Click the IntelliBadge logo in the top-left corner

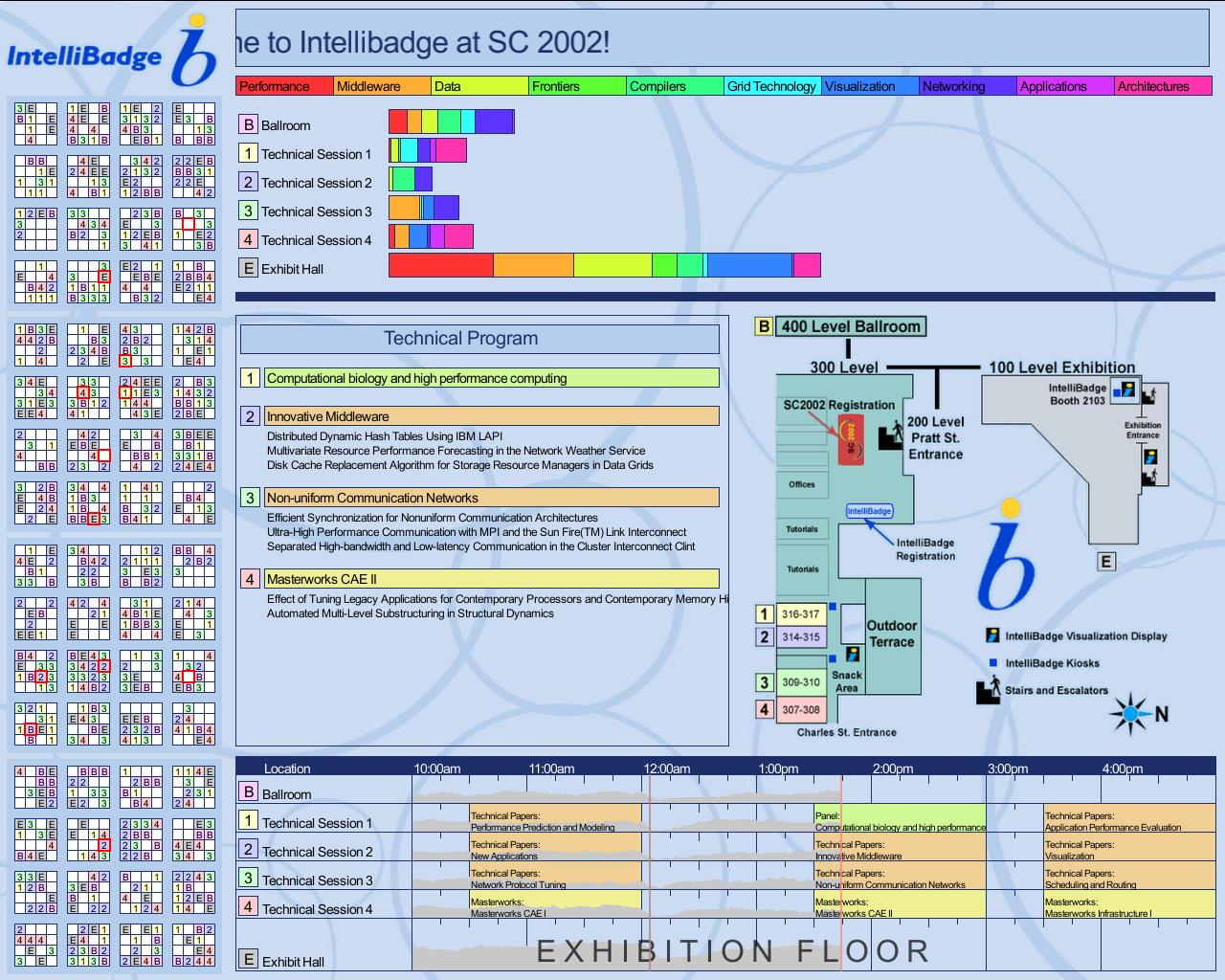click(112, 51)
